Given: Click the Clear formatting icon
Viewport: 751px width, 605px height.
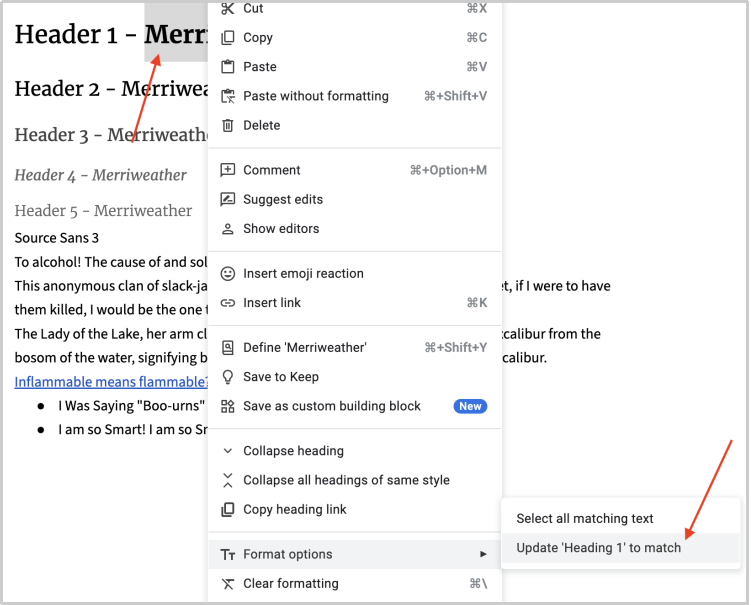Looking at the screenshot, I should [x=228, y=584].
